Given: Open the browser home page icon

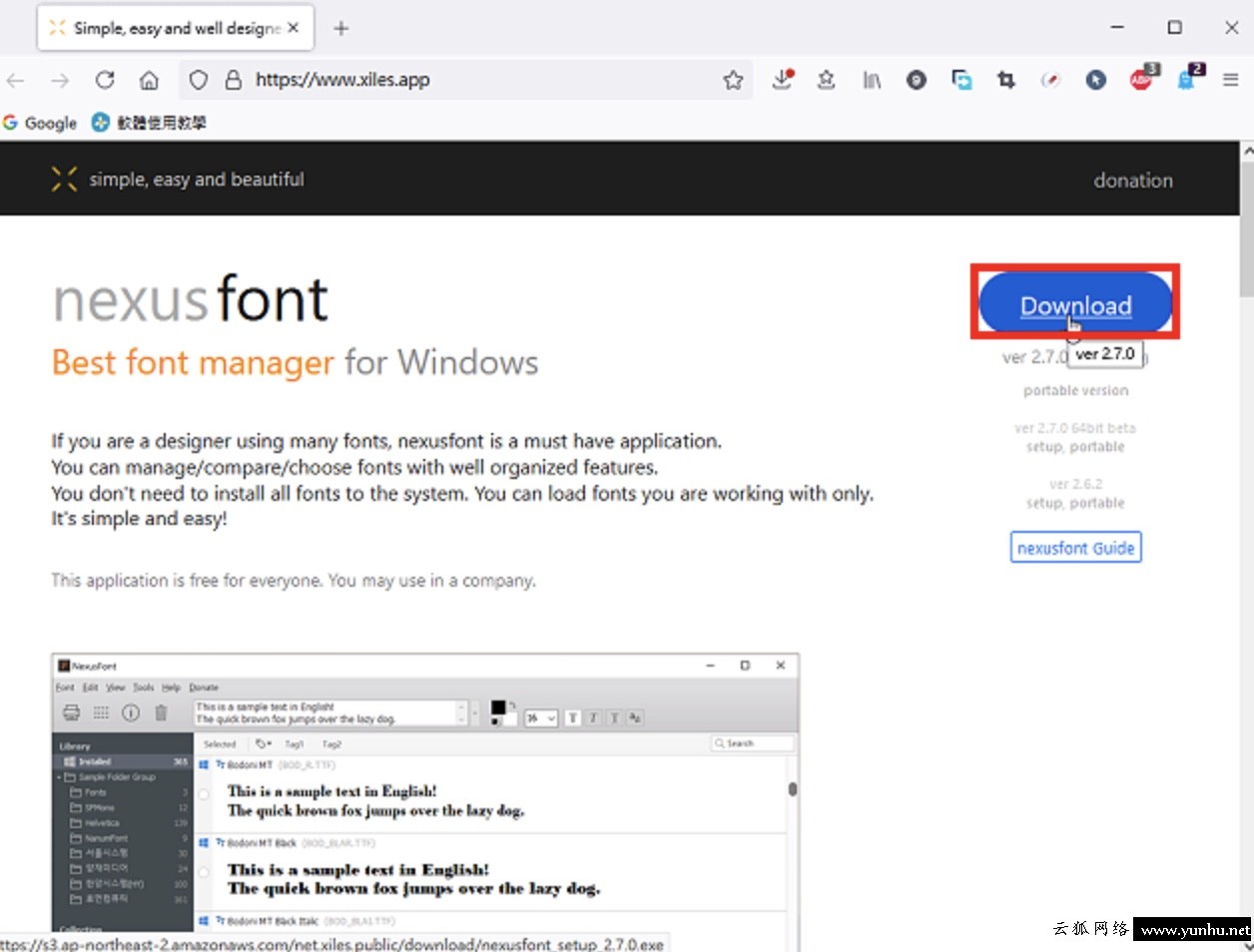Looking at the screenshot, I should (149, 80).
